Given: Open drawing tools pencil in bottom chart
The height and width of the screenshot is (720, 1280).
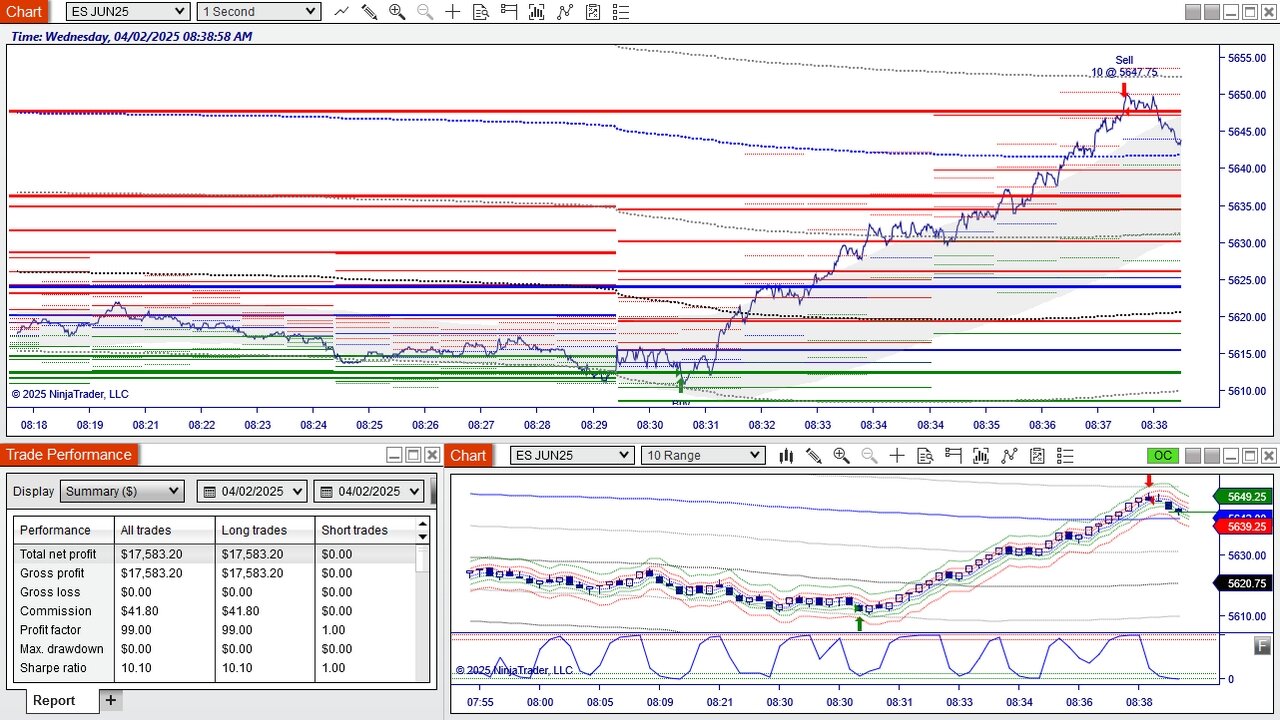Looking at the screenshot, I should pyautogui.click(x=814, y=456).
